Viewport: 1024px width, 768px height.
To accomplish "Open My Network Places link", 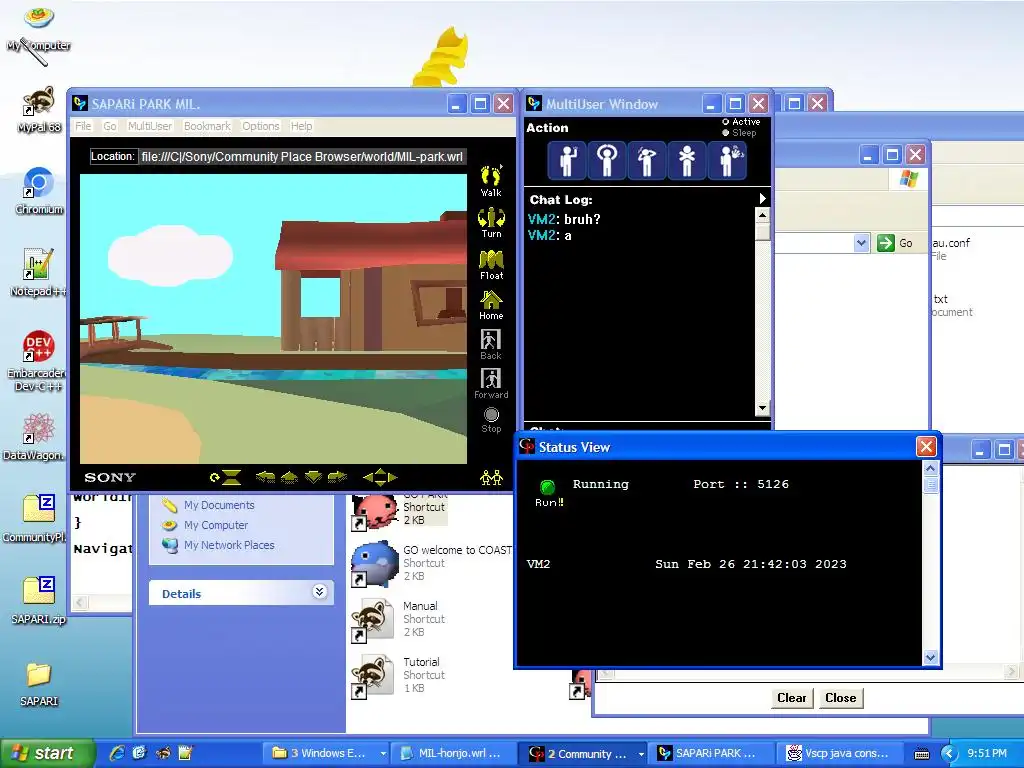I will [229, 545].
